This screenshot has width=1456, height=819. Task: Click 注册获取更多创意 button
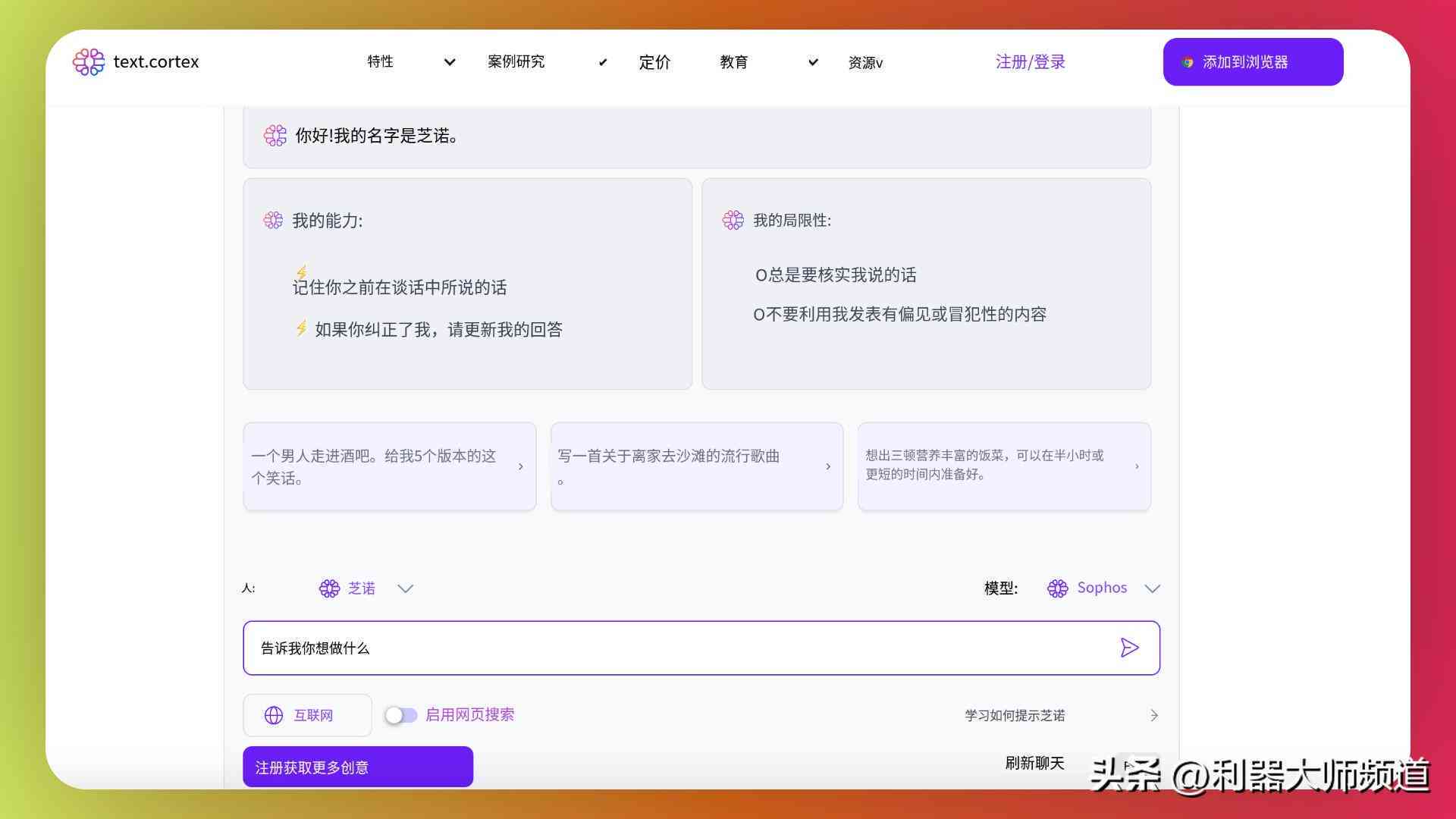pos(358,767)
